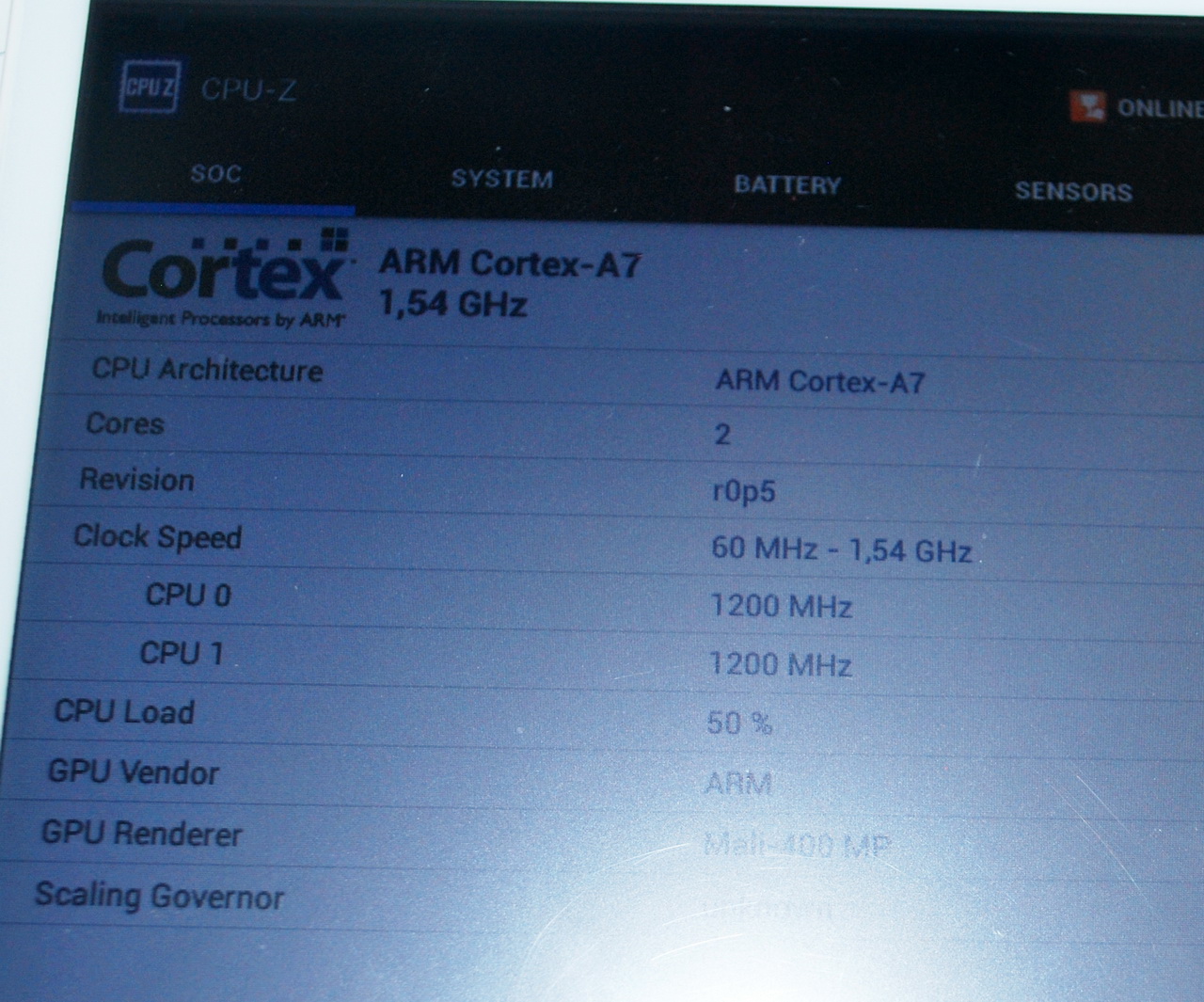Screen dimensions: 1204x1002
Task: Click the ARM Cortex-A7 1,54 GHz heading
Action: pos(508,282)
